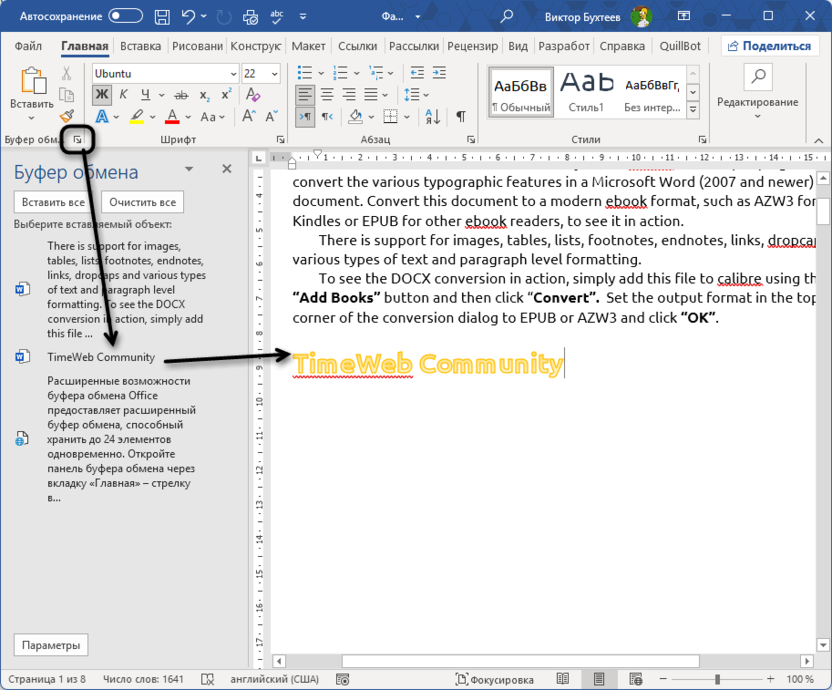832x690 pixels.
Task: Open the Вставка ribbon tab
Action: 140,46
